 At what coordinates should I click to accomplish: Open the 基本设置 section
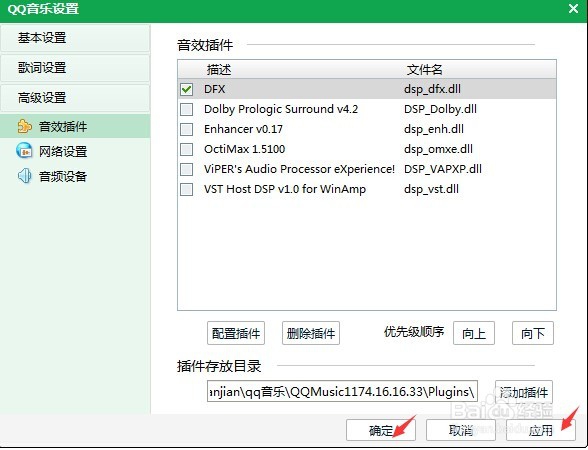[x=75, y=38]
